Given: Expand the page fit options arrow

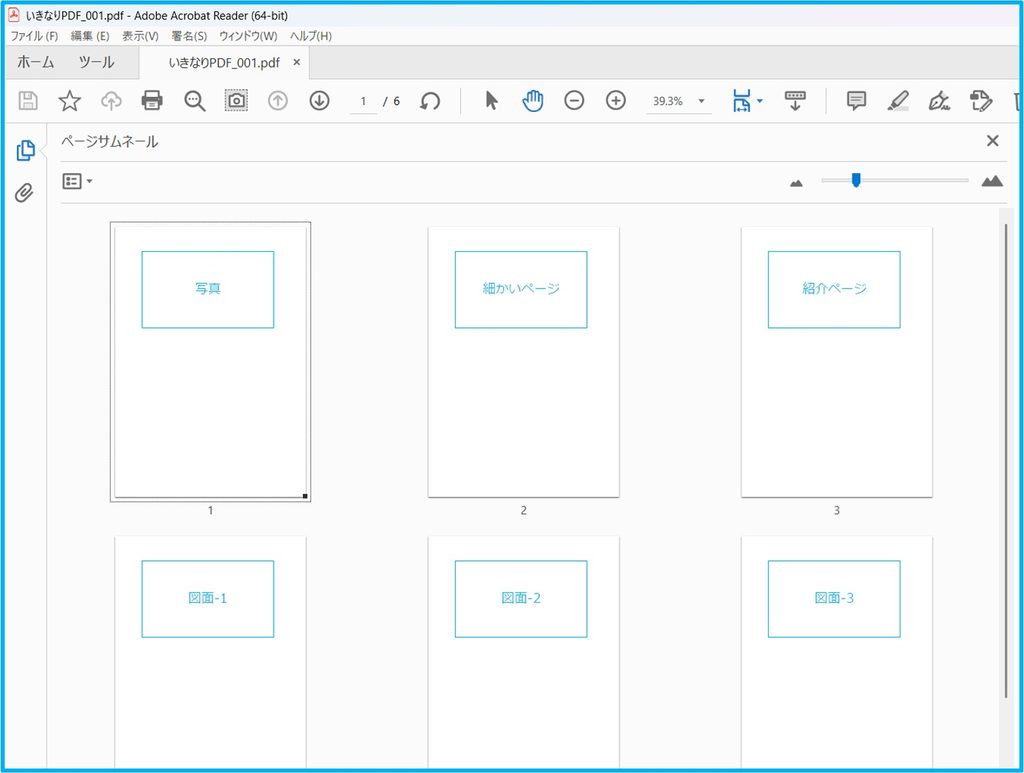Looking at the screenshot, I should [760, 101].
